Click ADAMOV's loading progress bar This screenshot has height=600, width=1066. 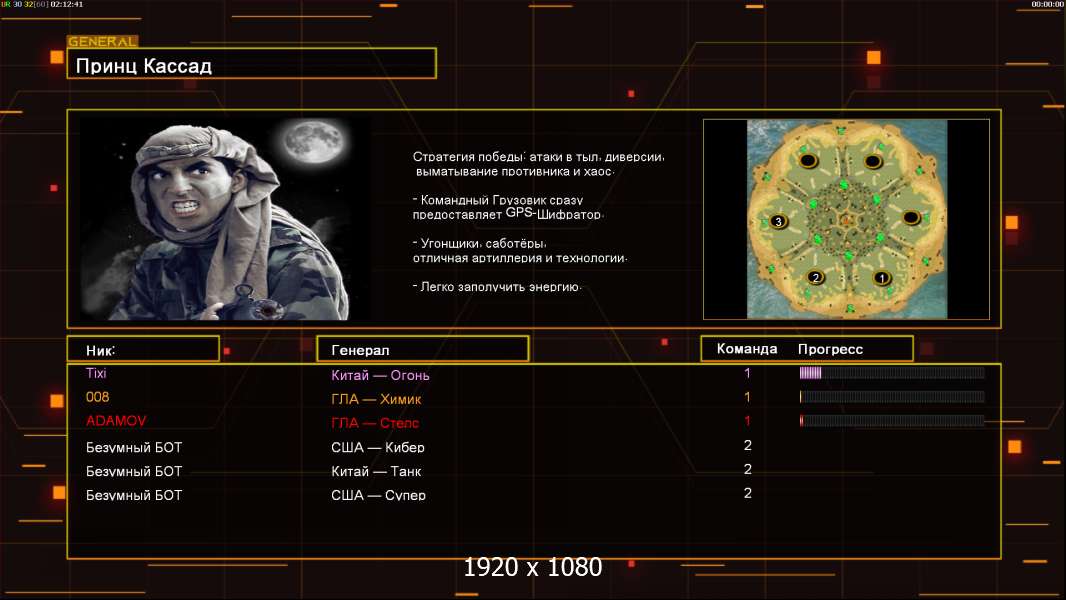click(892, 421)
